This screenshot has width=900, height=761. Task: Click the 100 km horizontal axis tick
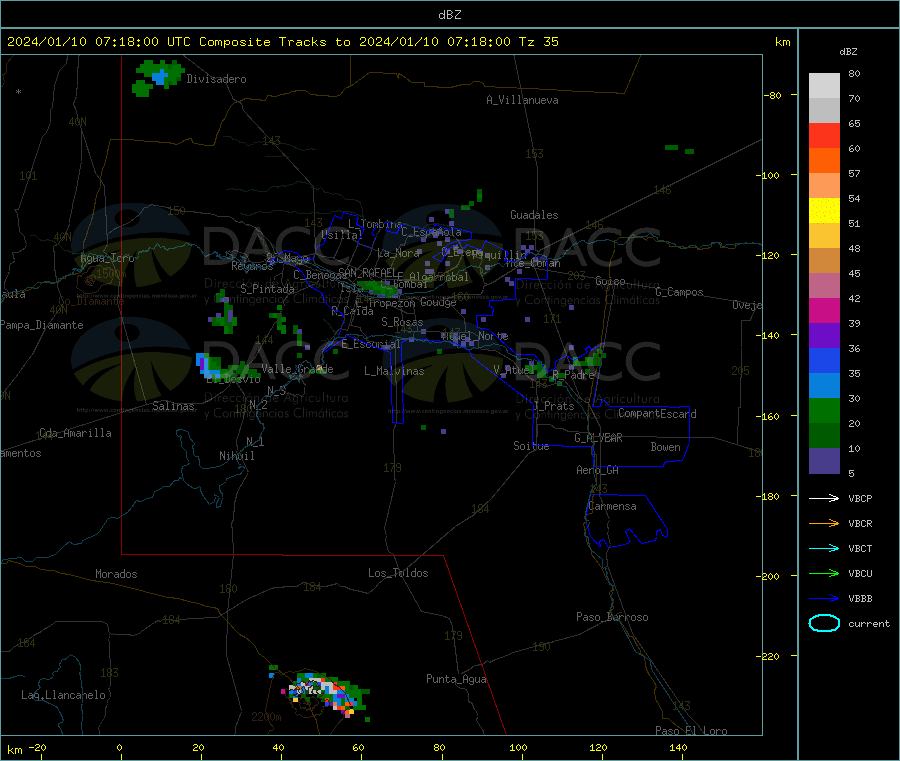coord(518,747)
